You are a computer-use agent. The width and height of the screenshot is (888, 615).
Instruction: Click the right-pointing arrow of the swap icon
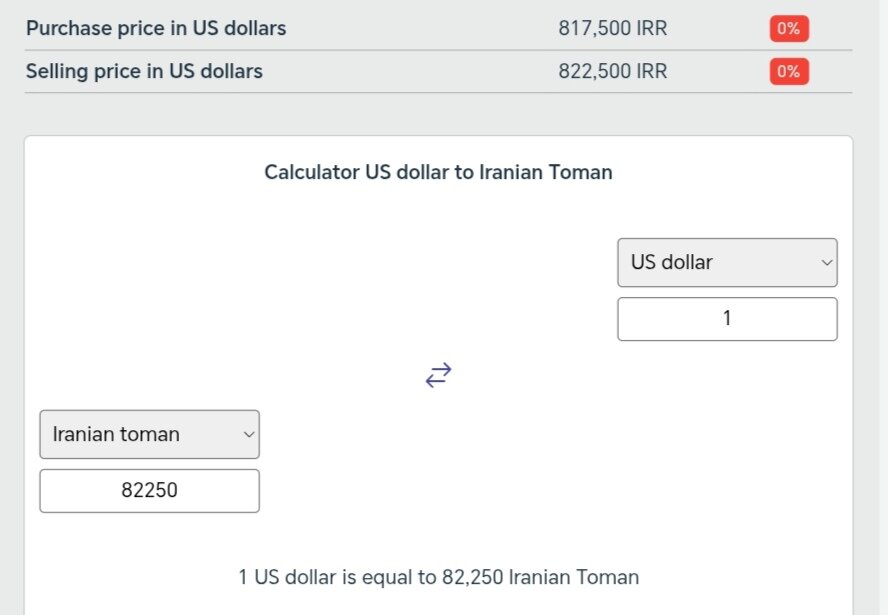444,369
